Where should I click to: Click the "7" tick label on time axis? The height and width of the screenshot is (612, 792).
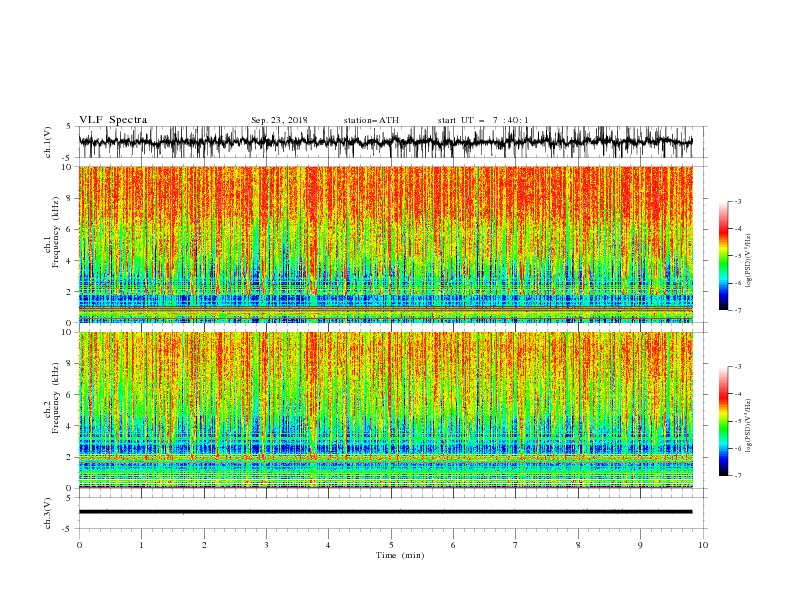516,545
